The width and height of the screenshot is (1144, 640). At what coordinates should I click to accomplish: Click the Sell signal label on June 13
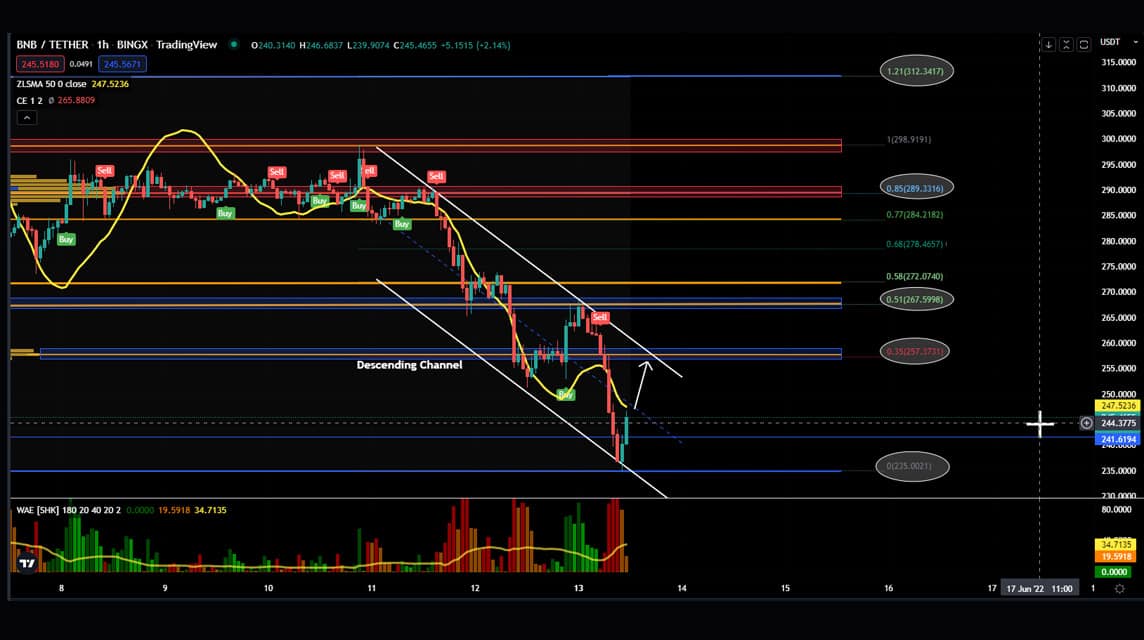(600, 317)
